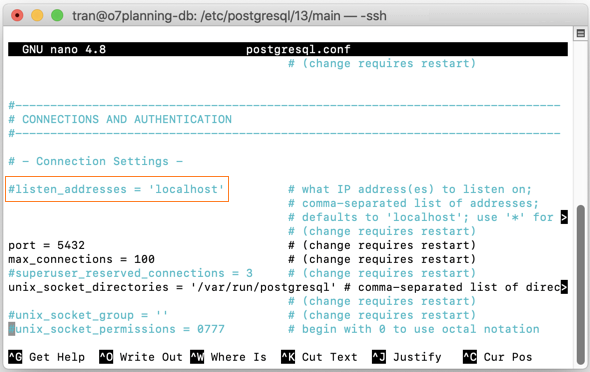The width and height of the screenshot is (590, 372).
Task: Click the ^G Get Help shortcut
Action: pyautogui.click(x=47, y=357)
